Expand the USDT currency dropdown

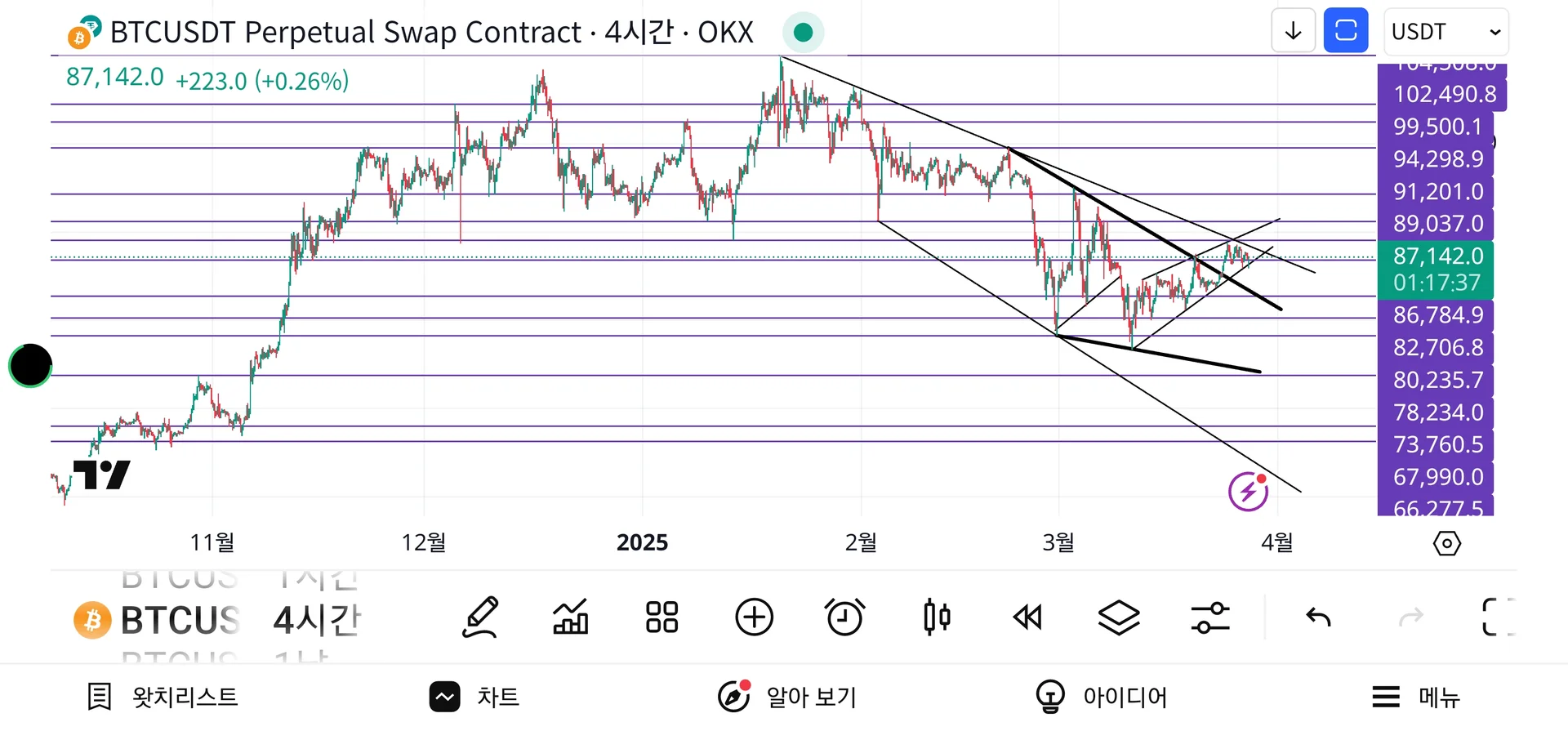coord(1445,32)
